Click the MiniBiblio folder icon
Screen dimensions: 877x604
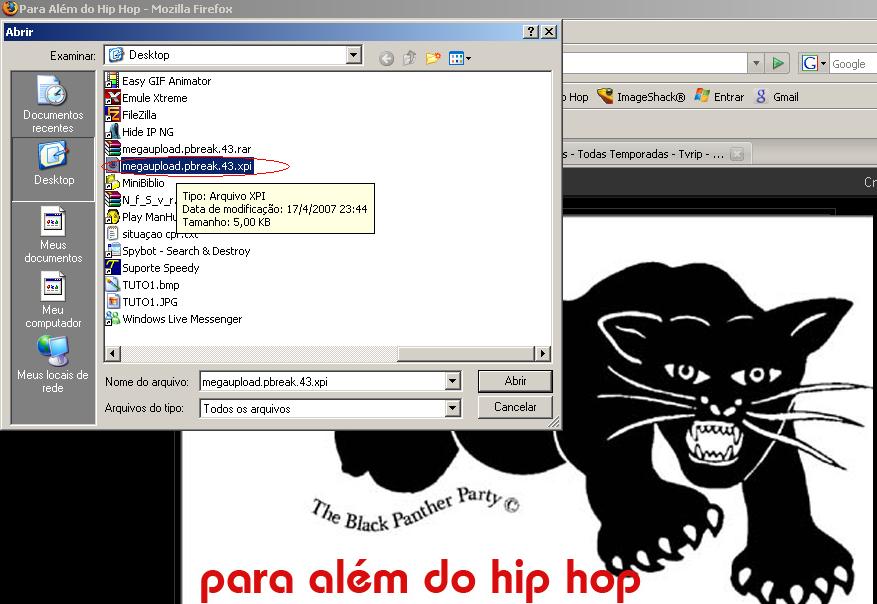click(x=112, y=183)
